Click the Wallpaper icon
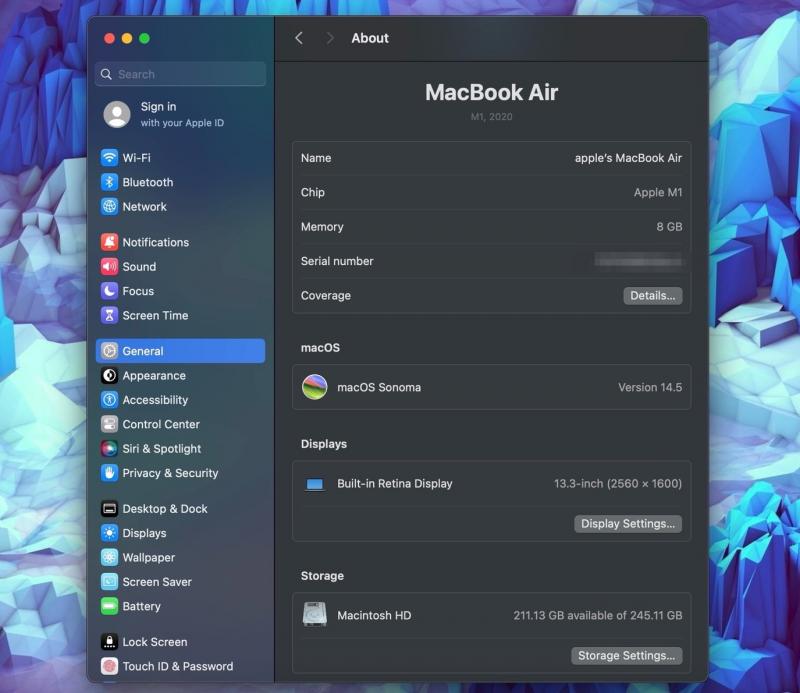 click(109, 557)
